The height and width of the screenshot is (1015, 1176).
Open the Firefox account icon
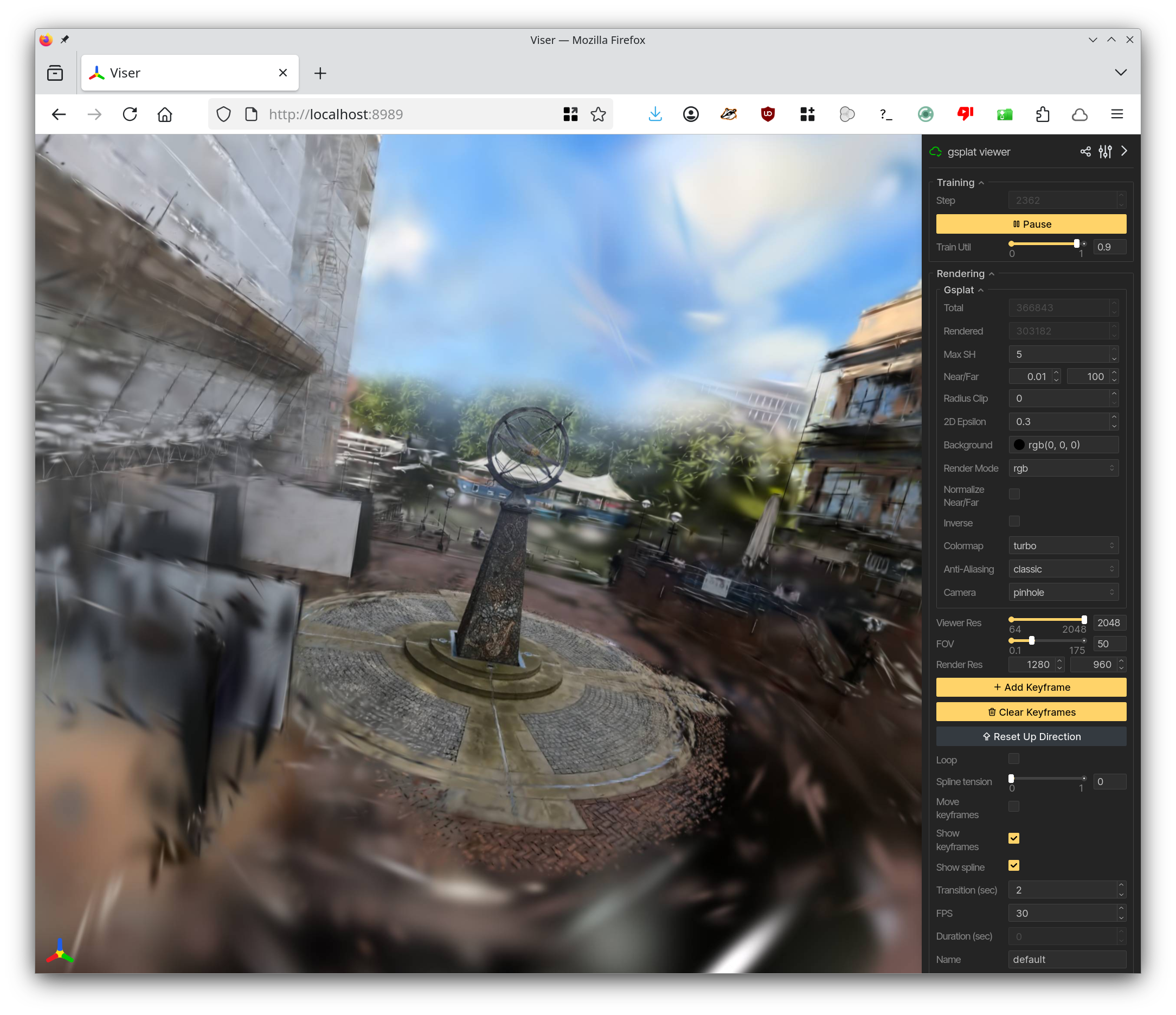691,114
